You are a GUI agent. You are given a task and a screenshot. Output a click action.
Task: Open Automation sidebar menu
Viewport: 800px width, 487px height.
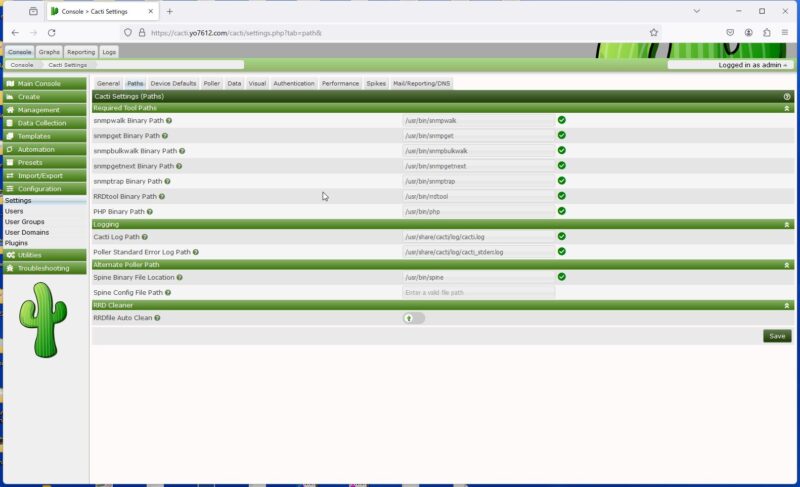point(45,149)
